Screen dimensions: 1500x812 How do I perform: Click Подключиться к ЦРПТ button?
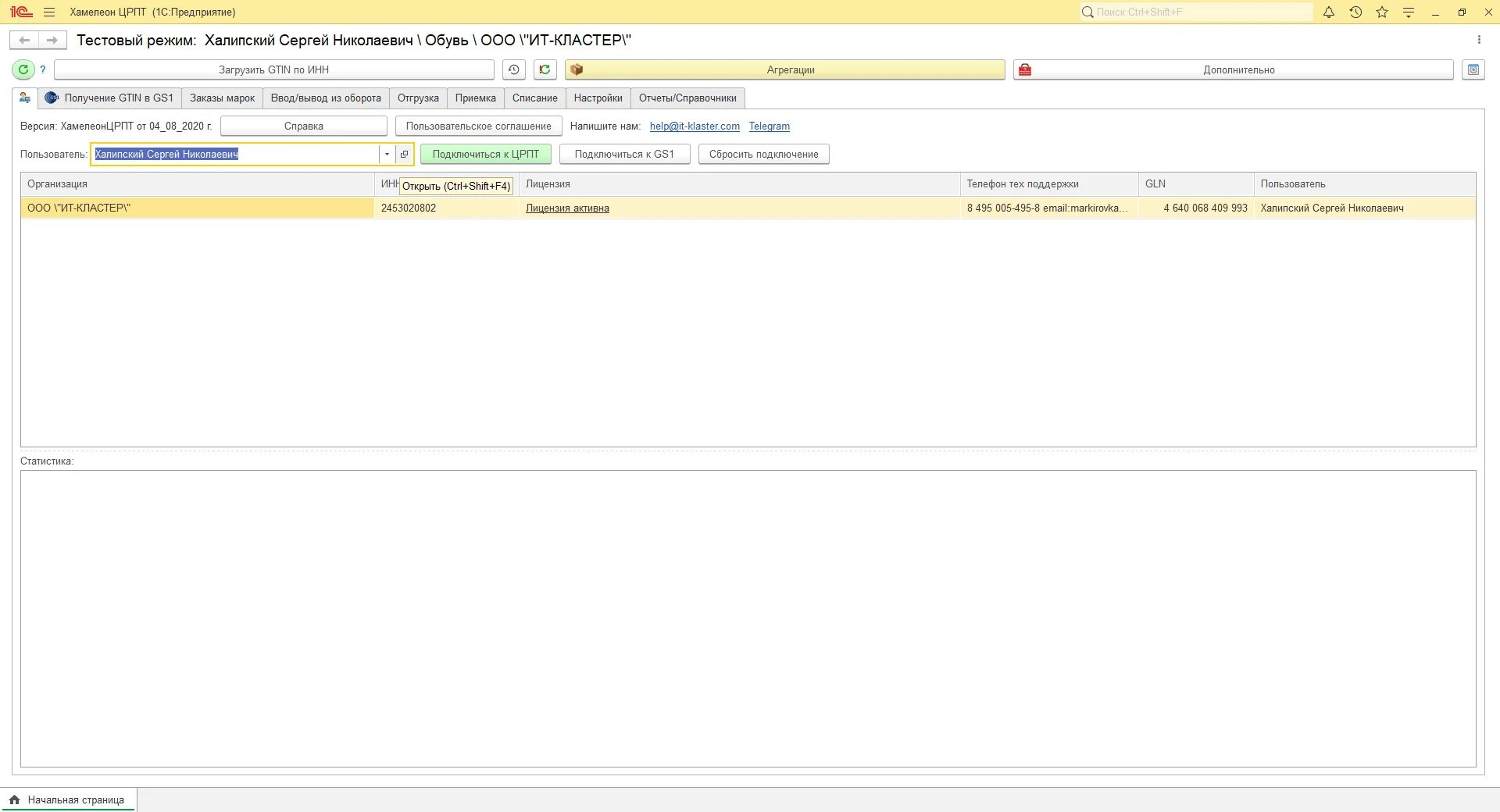pos(486,154)
